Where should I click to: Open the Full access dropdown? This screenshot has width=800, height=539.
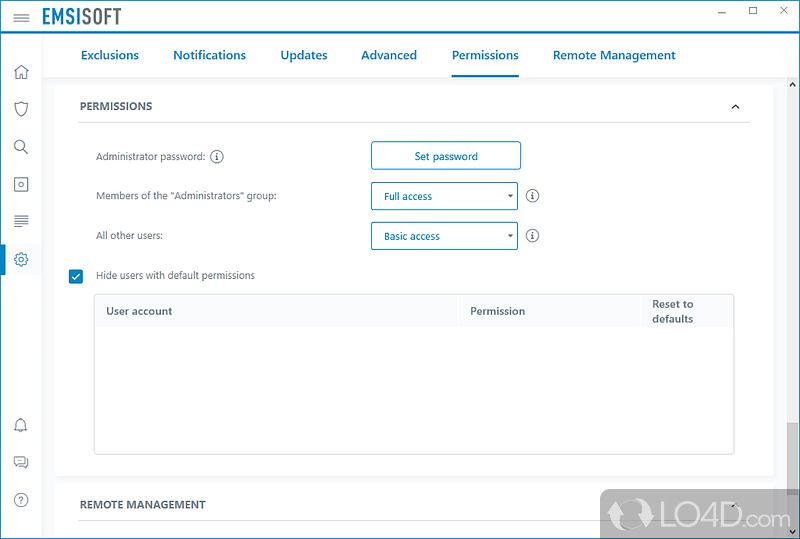445,196
